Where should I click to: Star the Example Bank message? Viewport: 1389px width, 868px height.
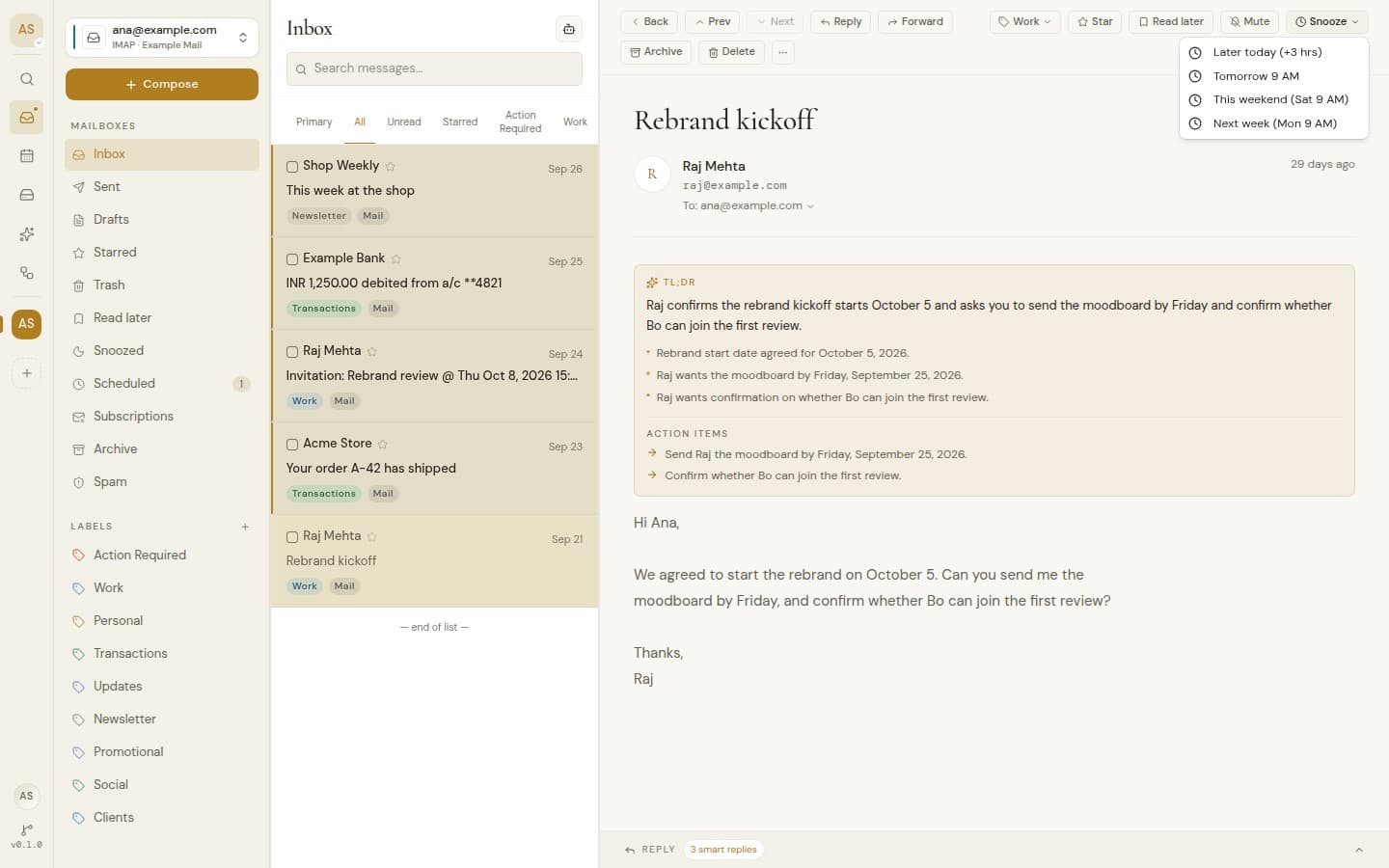coord(396,259)
